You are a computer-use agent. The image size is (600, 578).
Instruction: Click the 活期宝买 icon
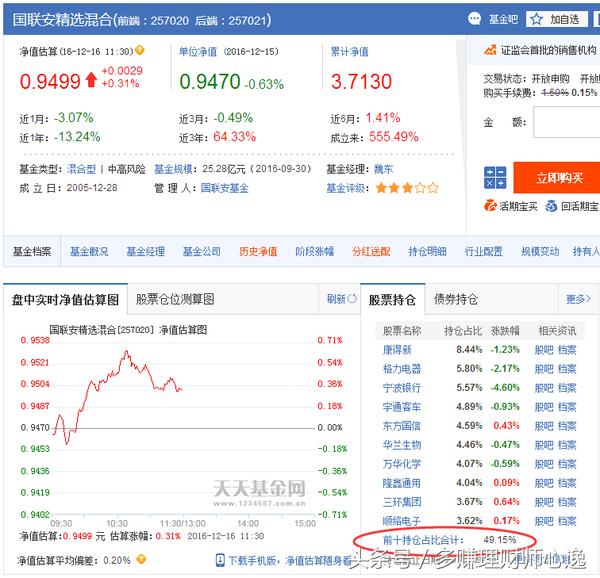[490, 206]
